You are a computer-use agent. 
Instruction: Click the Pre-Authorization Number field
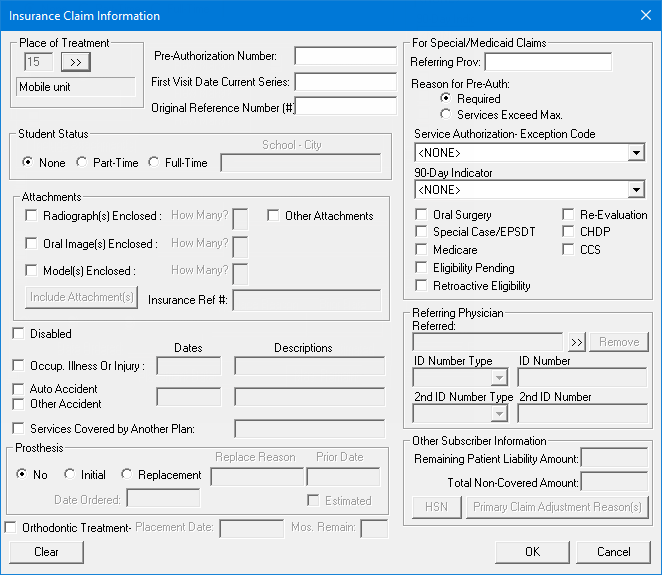click(345, 56)
